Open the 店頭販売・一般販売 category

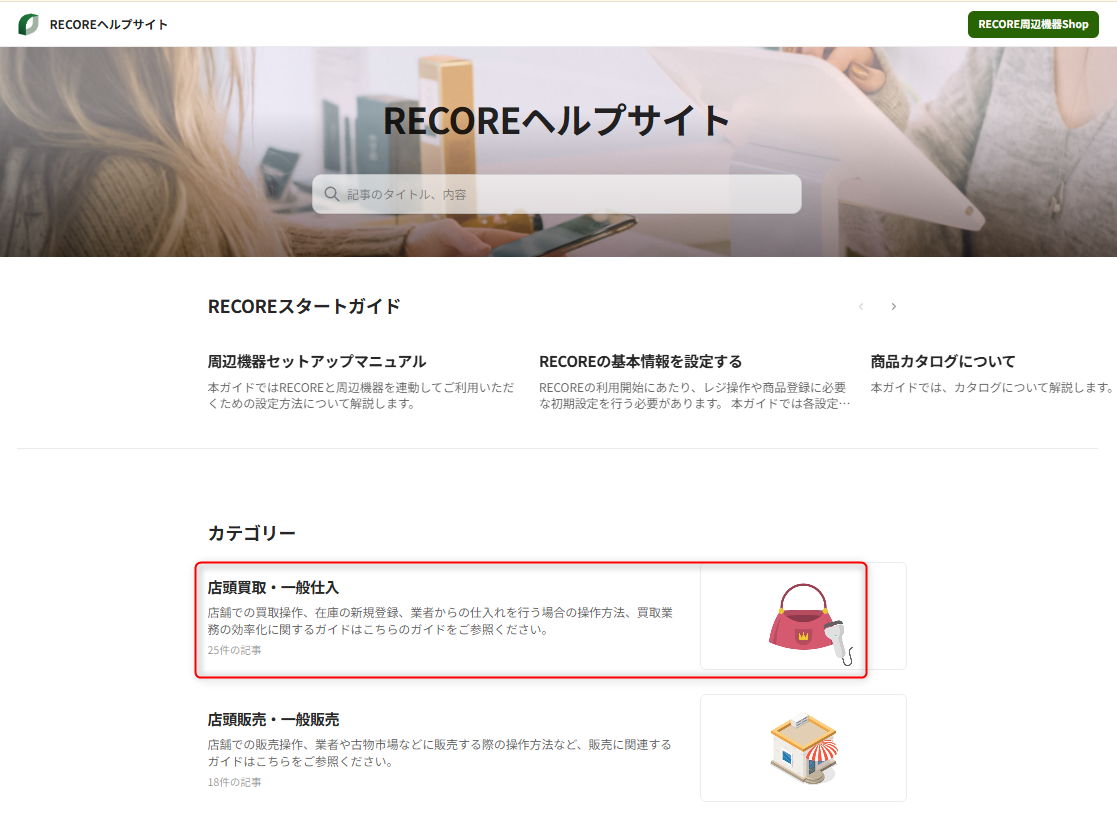(x=273, y=719)
